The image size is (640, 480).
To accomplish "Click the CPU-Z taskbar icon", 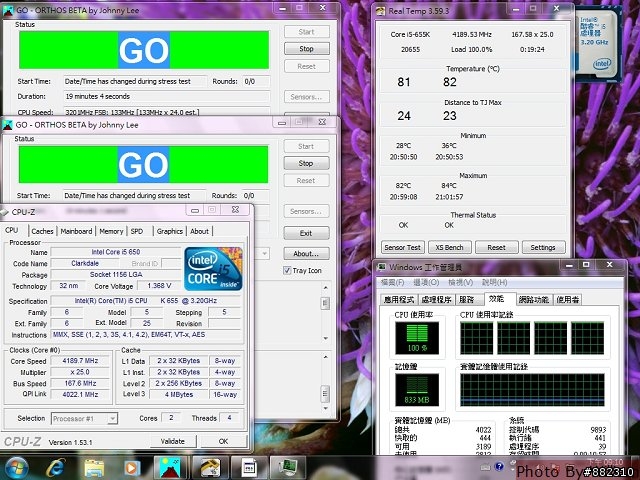I will pyautogui.click(x=249, y=468).
